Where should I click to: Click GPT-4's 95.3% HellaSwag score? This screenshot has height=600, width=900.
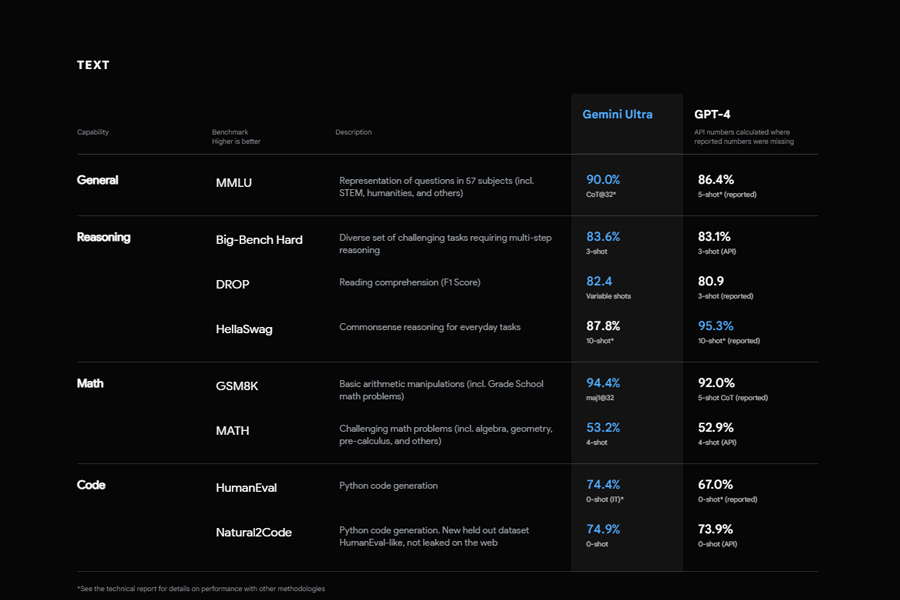click(x=715, y=326)
